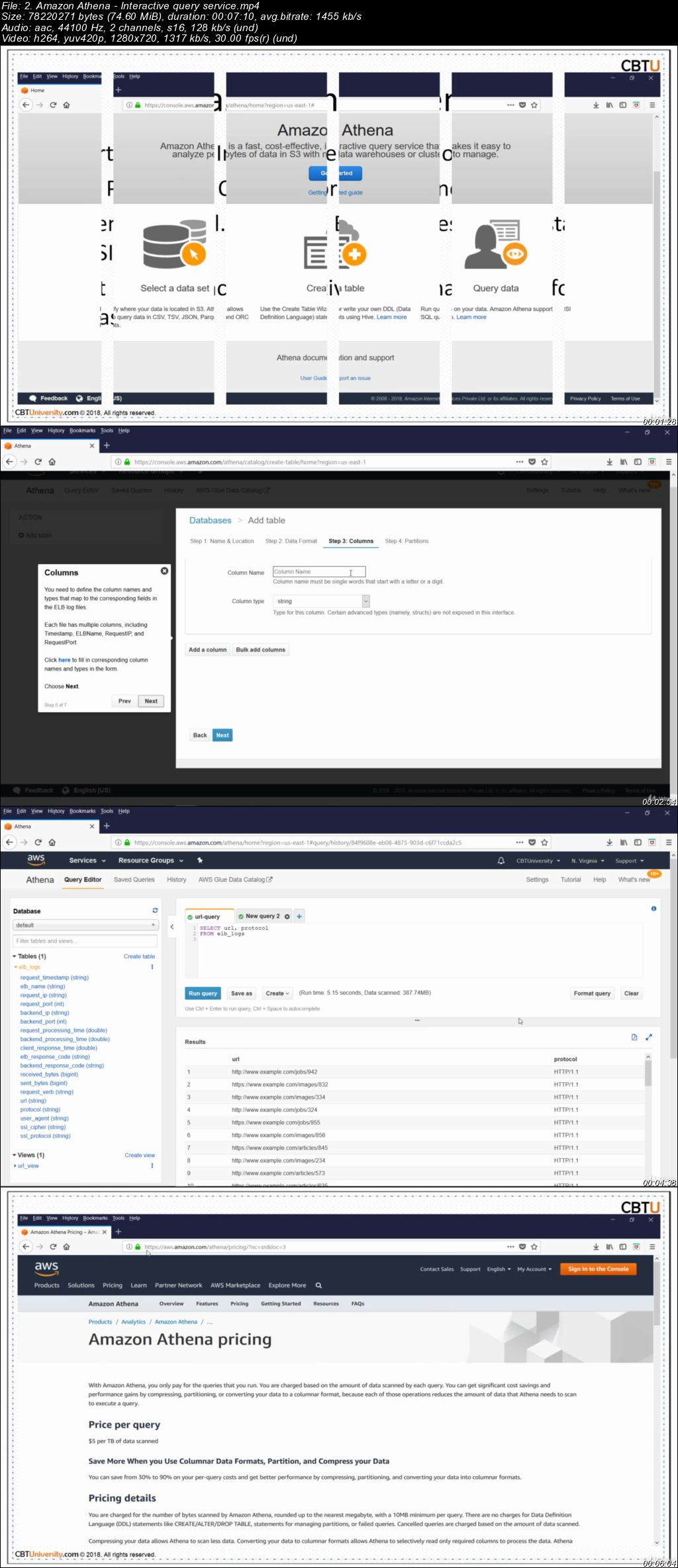Collapse the Tables (1) section
Viewport: 678px width, 1568px height.
[15, 956]
